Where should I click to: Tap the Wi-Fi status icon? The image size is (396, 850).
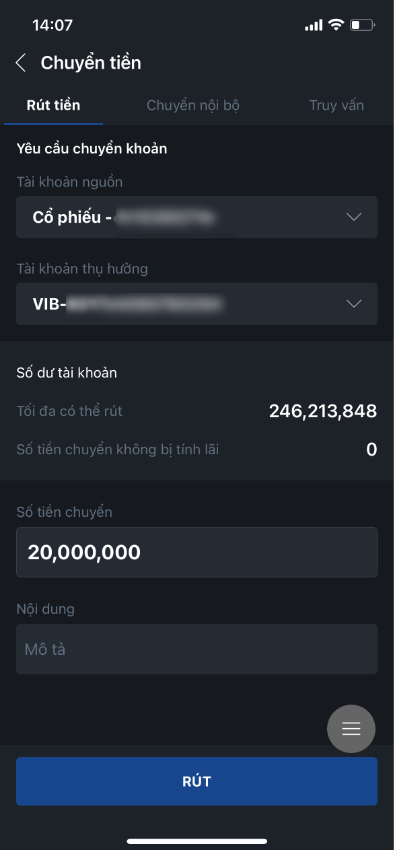tap(336, 25)
